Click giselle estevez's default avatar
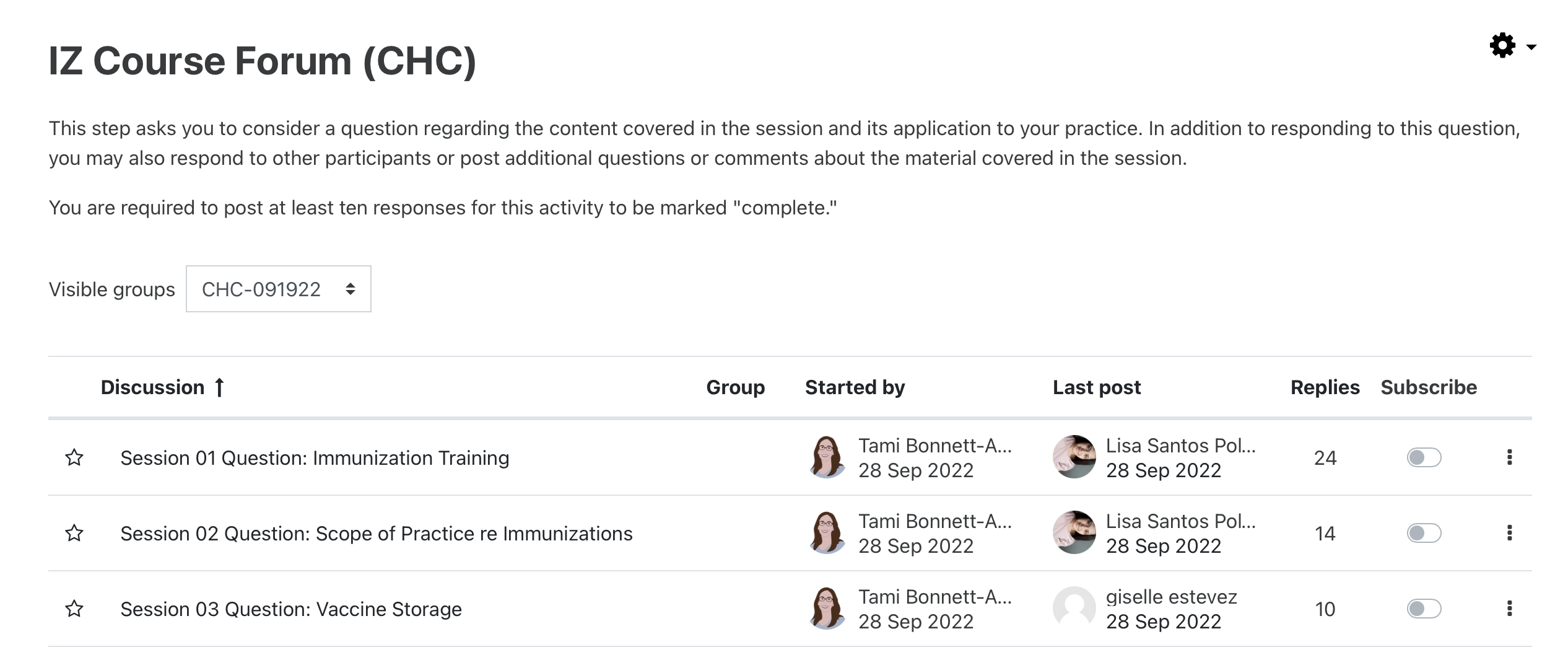The image size is (1568, 647). pyautogui.click(x=1074, y=609)
